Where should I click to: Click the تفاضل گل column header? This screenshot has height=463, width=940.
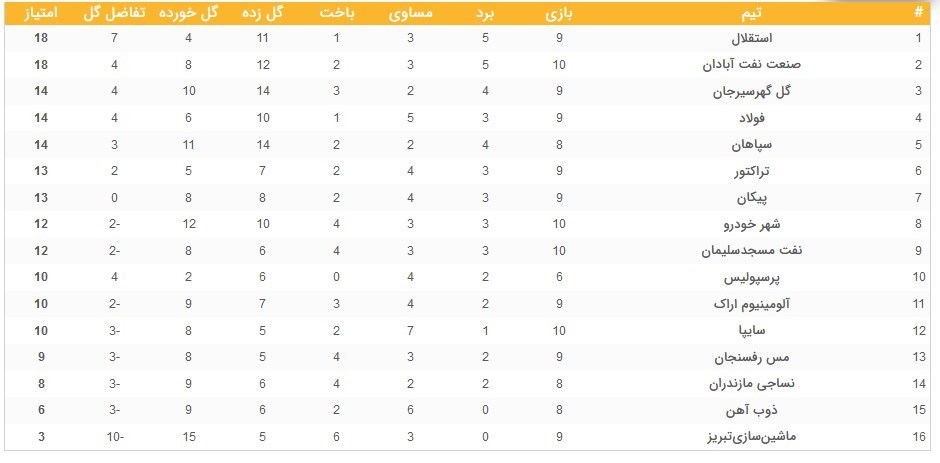(x=115, y=13)
